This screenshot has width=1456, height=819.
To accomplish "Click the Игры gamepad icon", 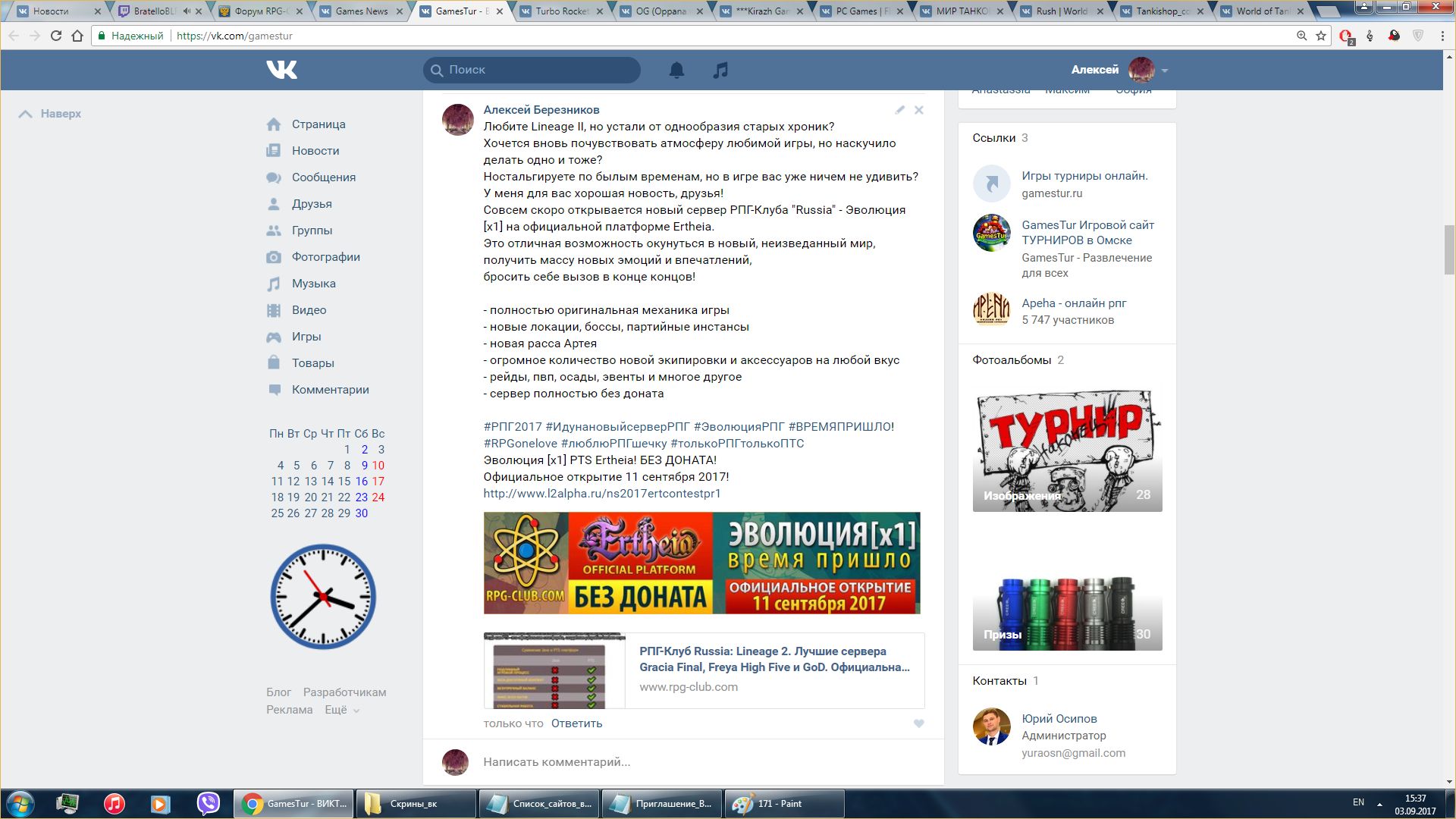I will (274, 337).
